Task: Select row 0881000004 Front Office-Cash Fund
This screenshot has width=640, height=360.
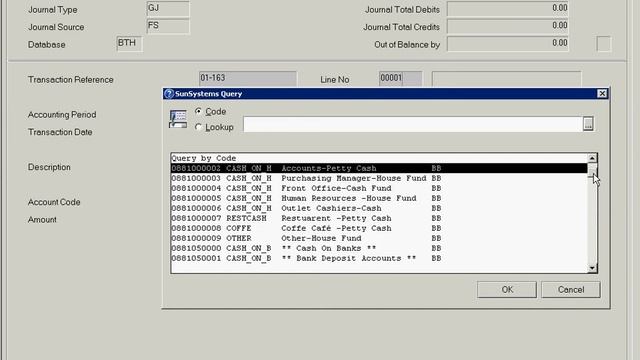Action: (379, 188)
